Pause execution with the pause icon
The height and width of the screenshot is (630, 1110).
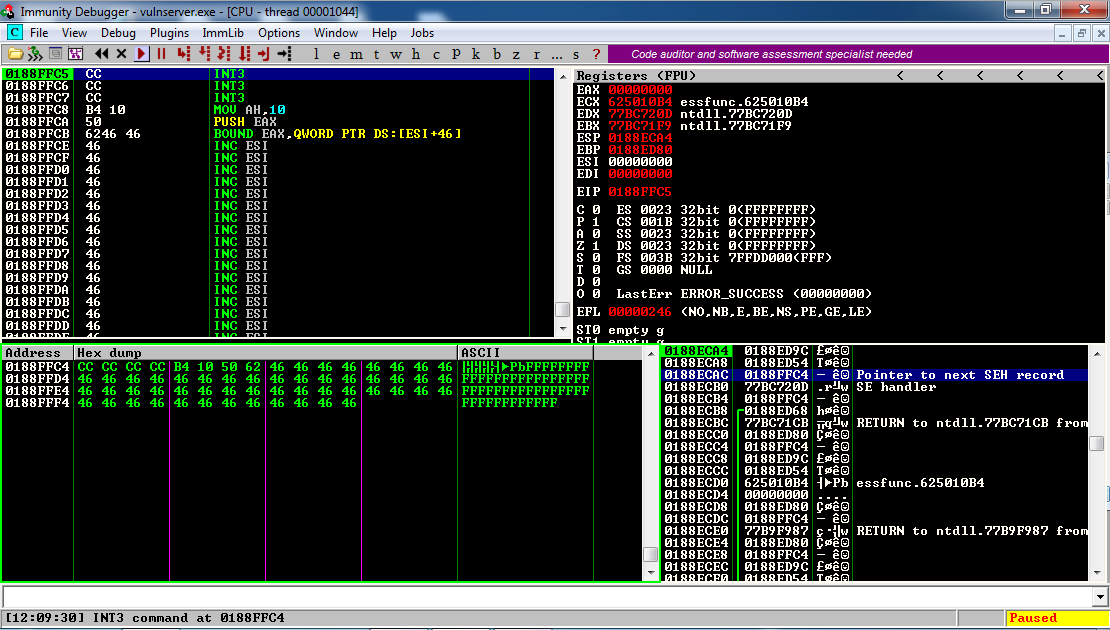point(161,54)
